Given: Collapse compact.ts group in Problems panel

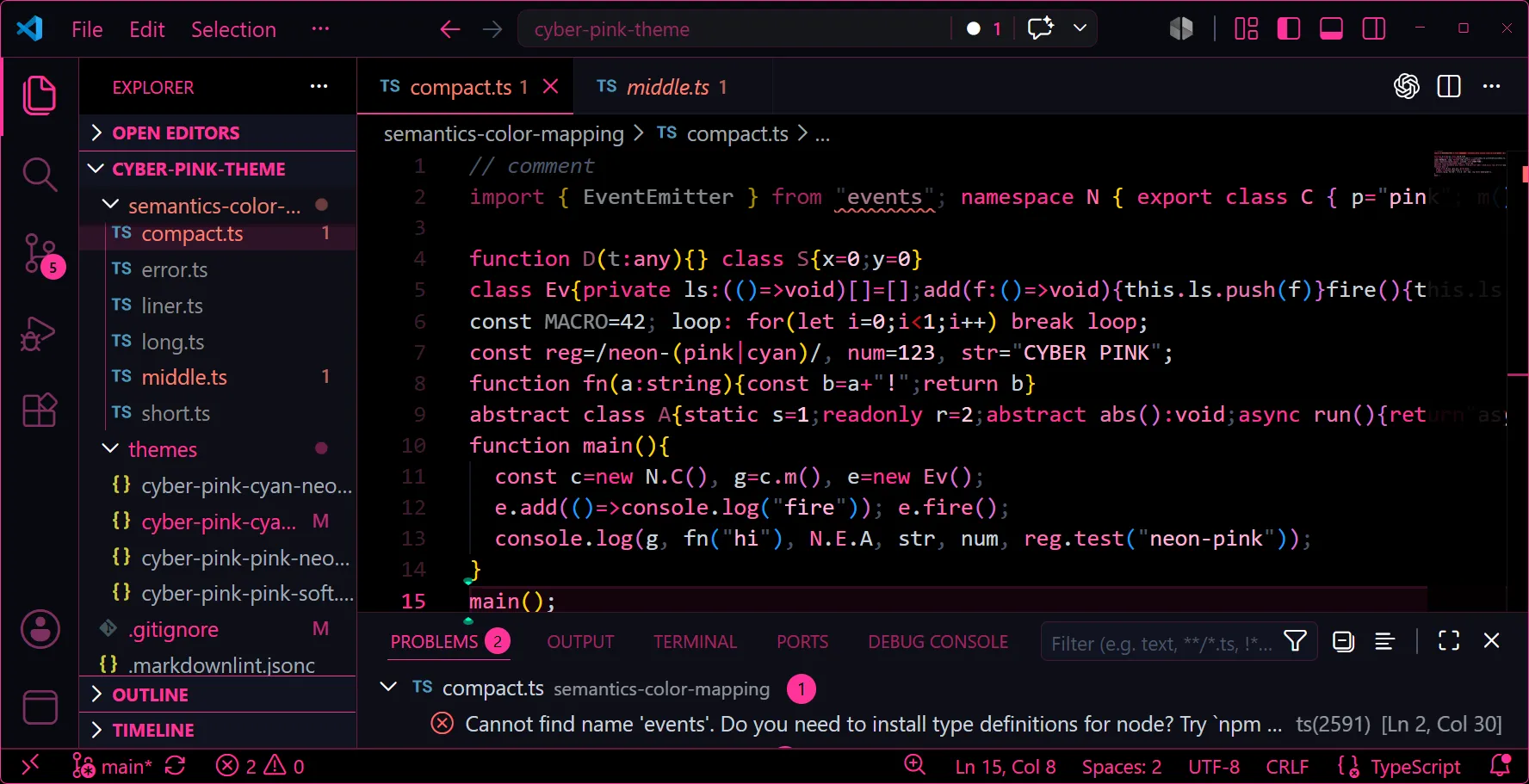Looking at the screenshot, I should (388, 687).
